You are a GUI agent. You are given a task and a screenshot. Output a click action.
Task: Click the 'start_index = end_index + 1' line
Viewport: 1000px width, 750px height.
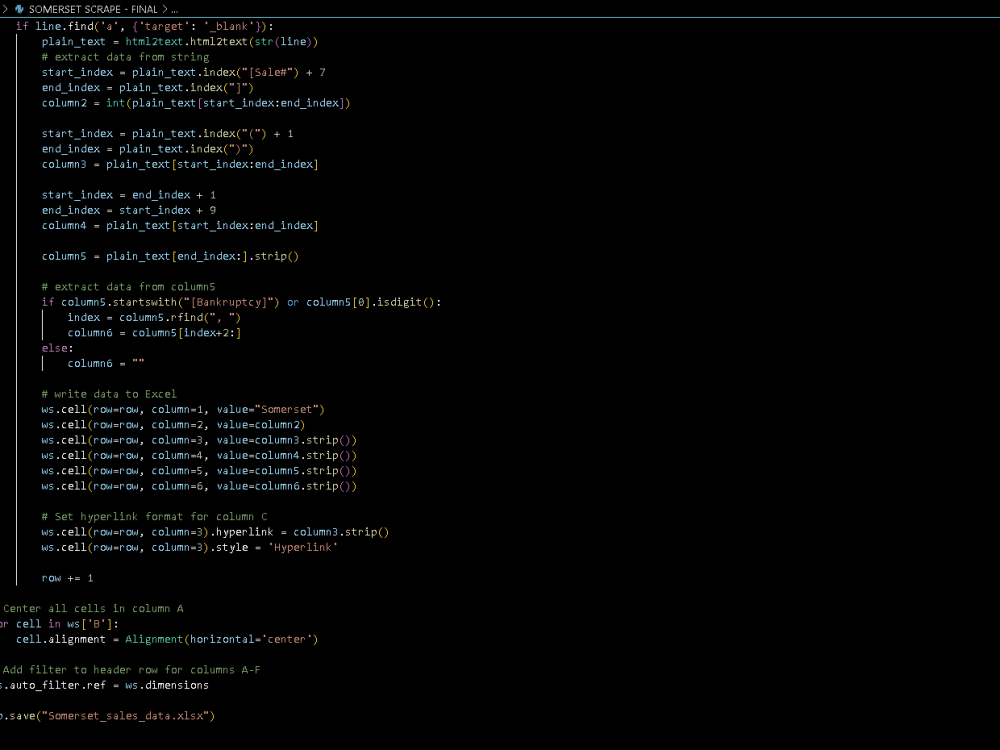point(129,195)
